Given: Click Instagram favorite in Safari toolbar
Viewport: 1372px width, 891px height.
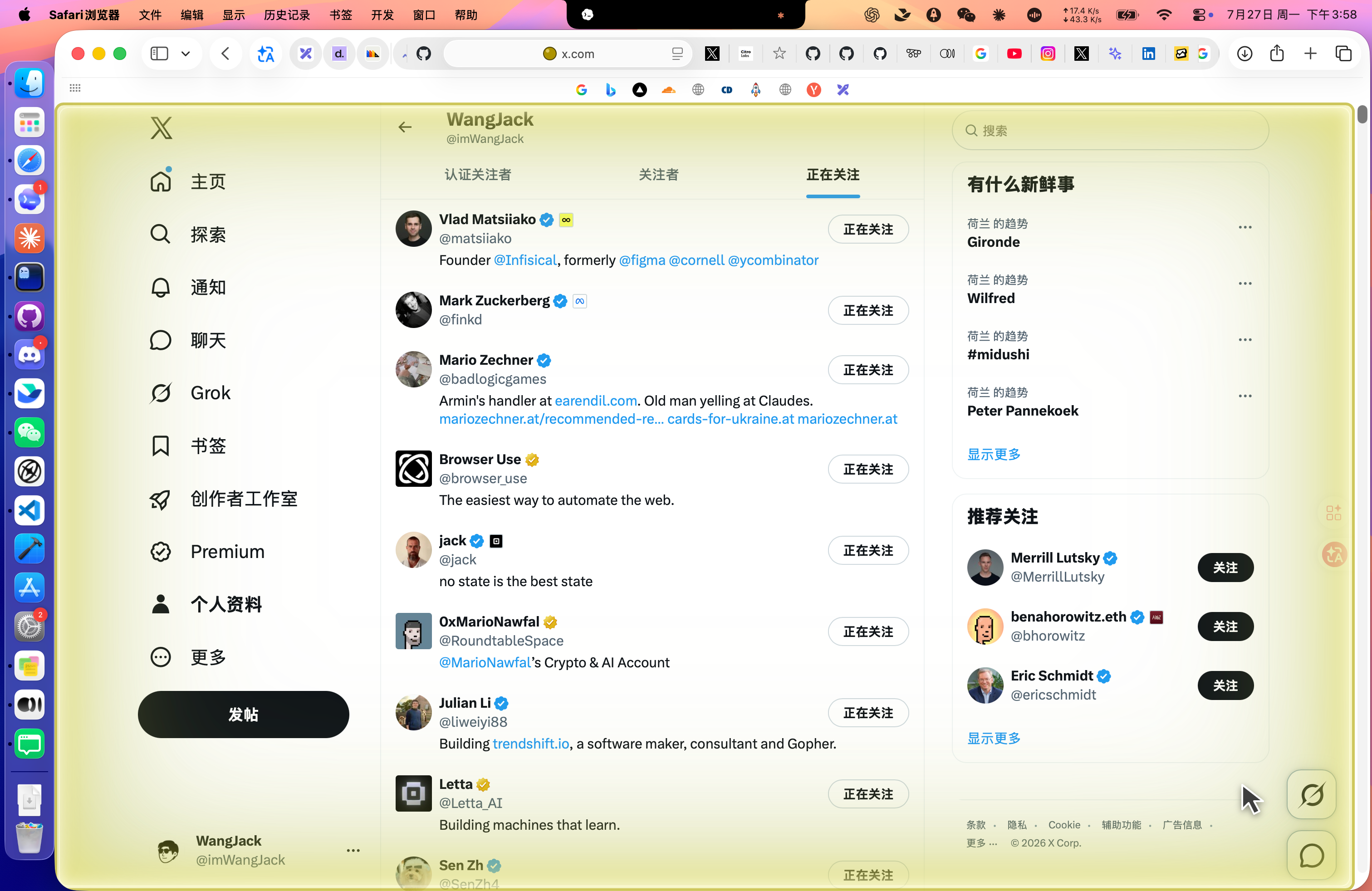Looking at the screenshot, I should (x=1048, y=54).
